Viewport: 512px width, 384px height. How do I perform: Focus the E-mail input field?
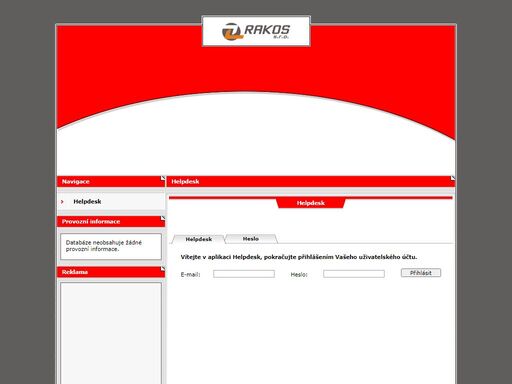tap(244, 274)
